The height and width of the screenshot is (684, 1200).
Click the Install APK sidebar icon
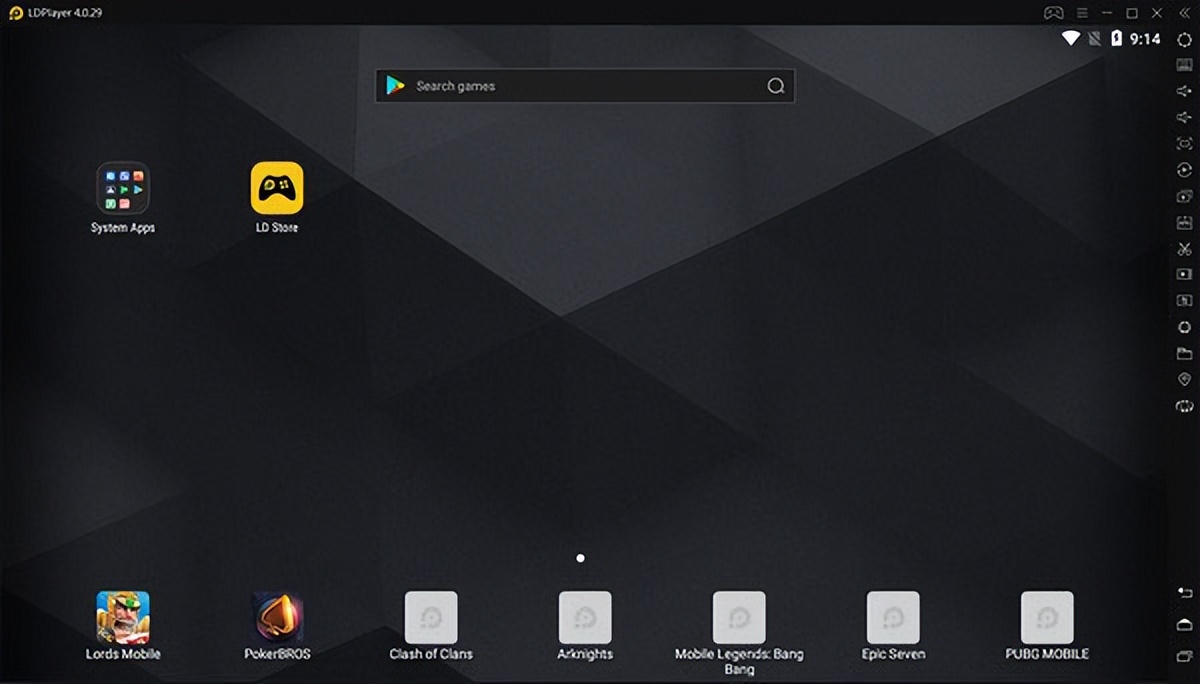(x=1184, y=222)
